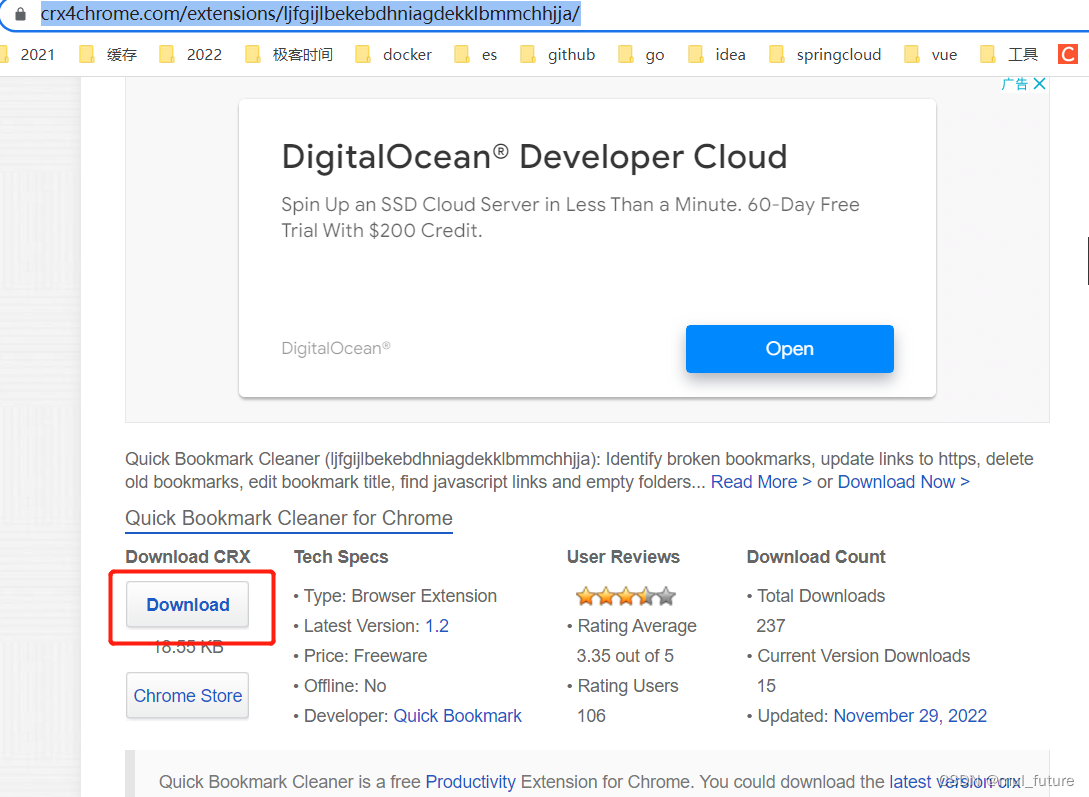Image resolution: width=1089 pixels, height=797 pixels.
Task: Open the es bookmark folder
Action: (x=476, y=54)
